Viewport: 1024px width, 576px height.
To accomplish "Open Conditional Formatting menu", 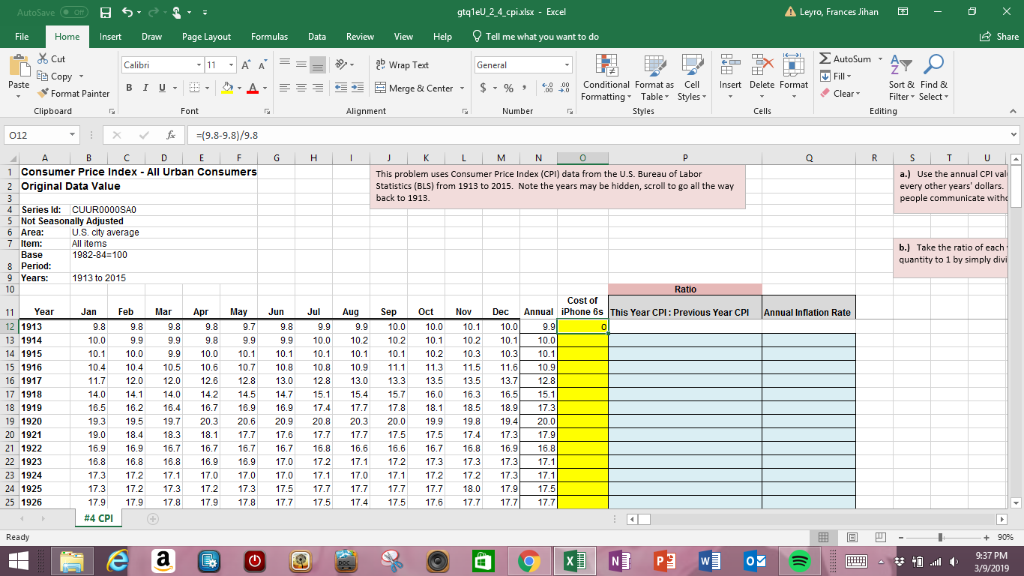I will [606, 78].
